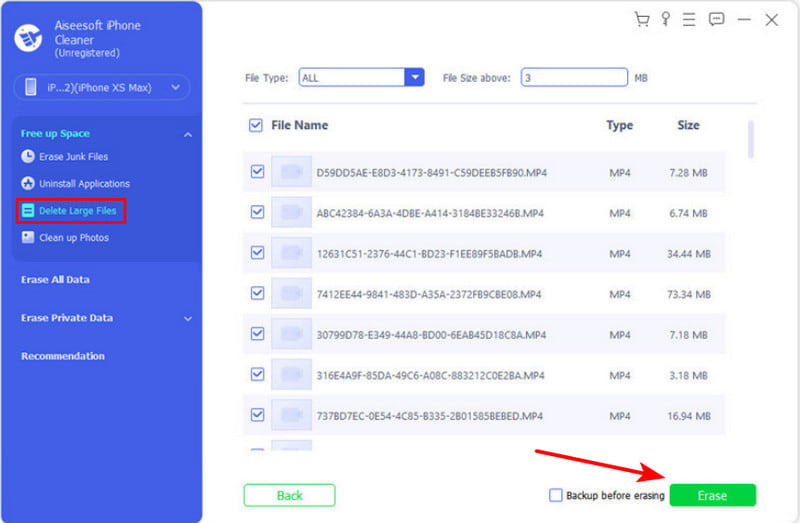Click the shopping cart purchase icon
Viewport: 800px width, 523px height.
pyautogui.click(x=642, y=20)
